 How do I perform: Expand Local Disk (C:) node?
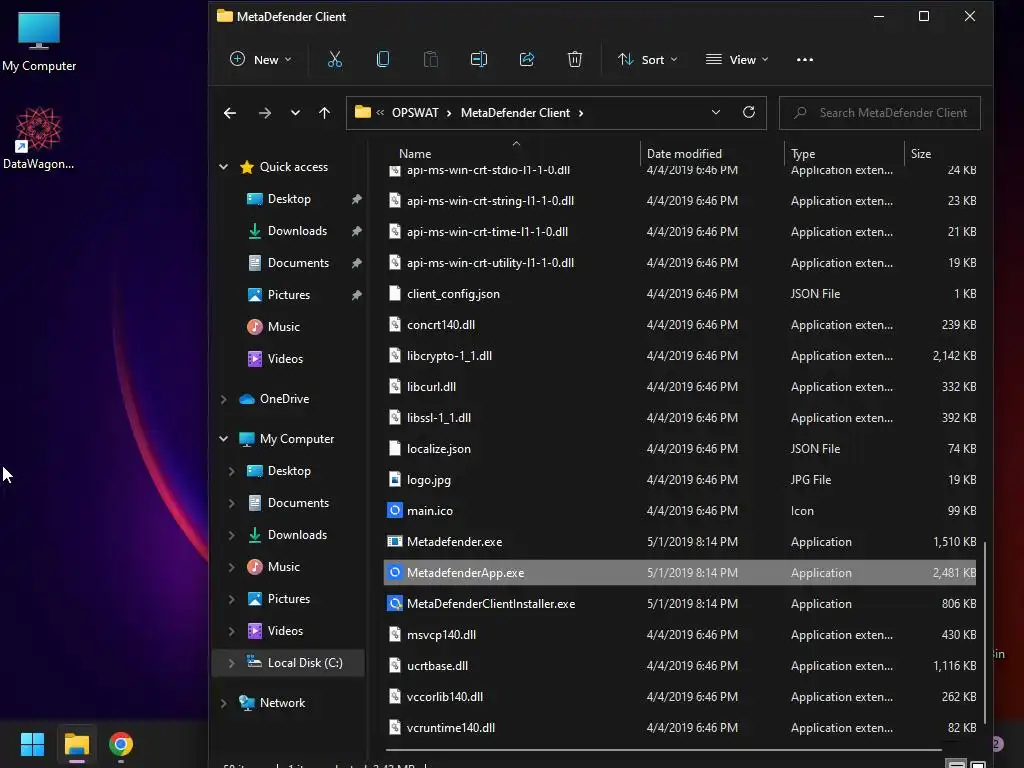(231, 663)
